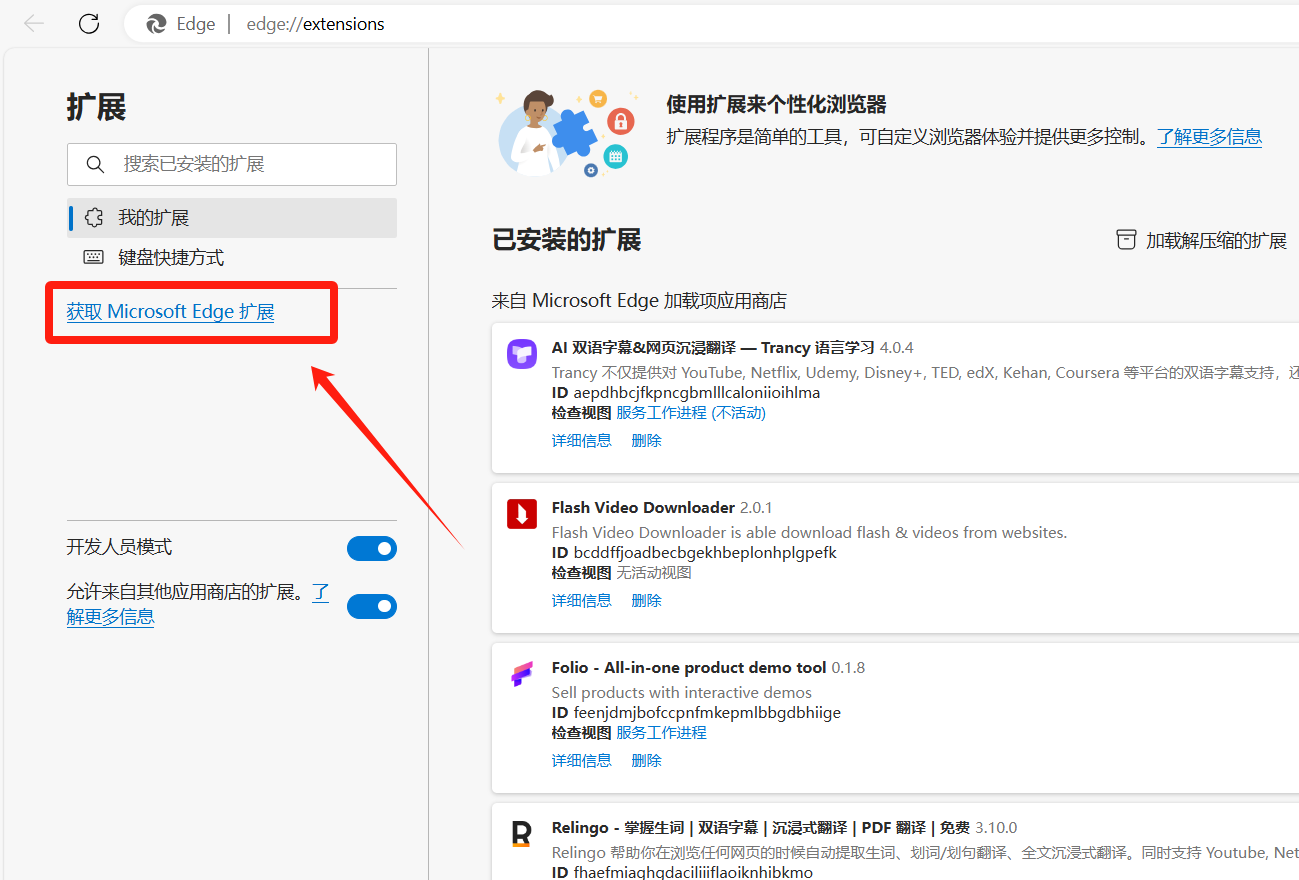
Task: Click the Trancy extension icon
Action: pyautogui.click(x=521, y=354)
